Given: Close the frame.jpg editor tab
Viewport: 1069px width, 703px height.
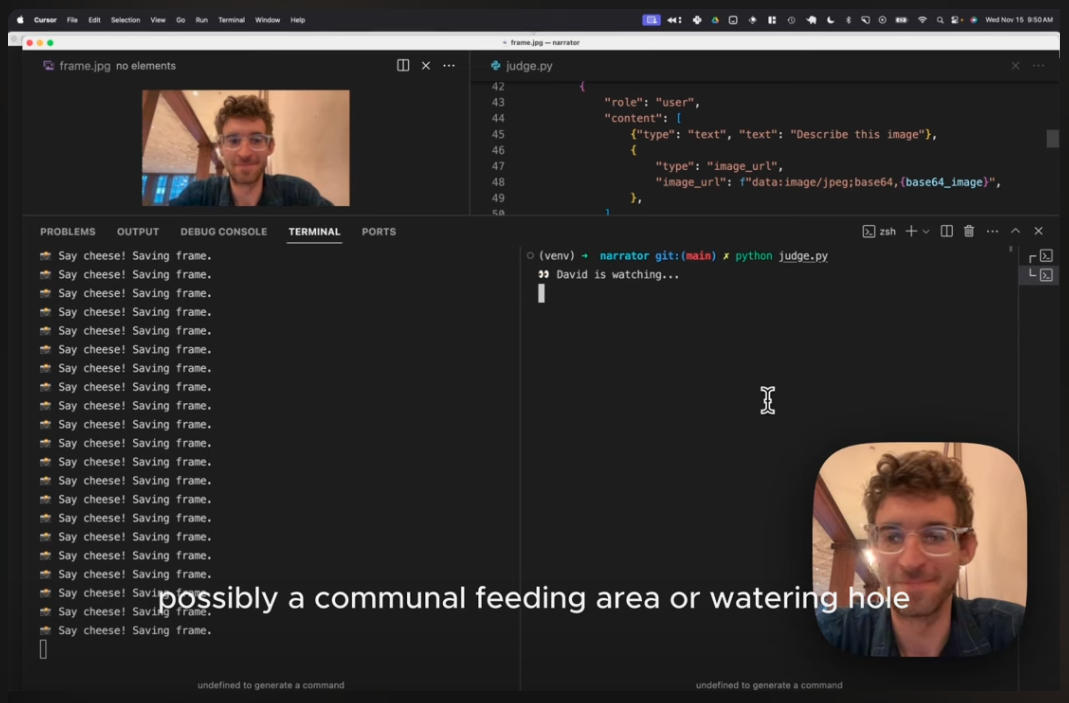Looking at the screenshot, I should (x=426, y=66).
